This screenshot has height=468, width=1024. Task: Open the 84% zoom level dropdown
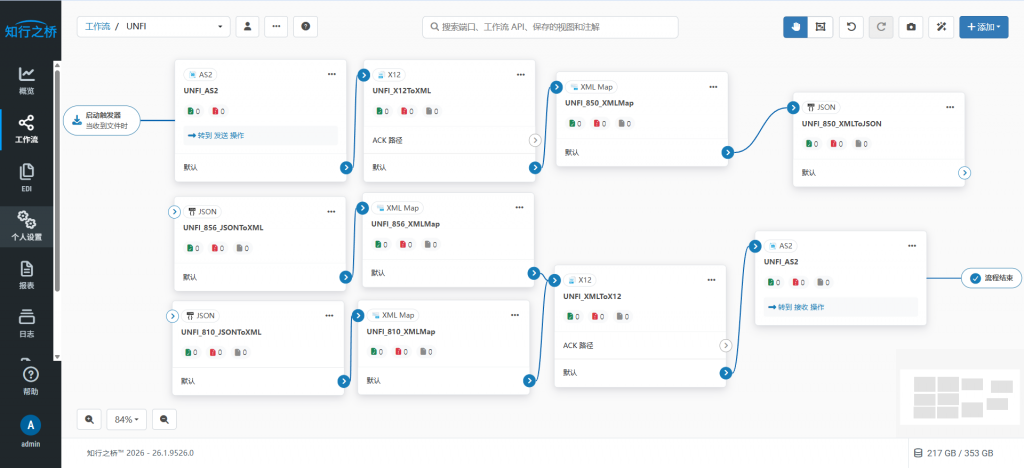(127, 419)
